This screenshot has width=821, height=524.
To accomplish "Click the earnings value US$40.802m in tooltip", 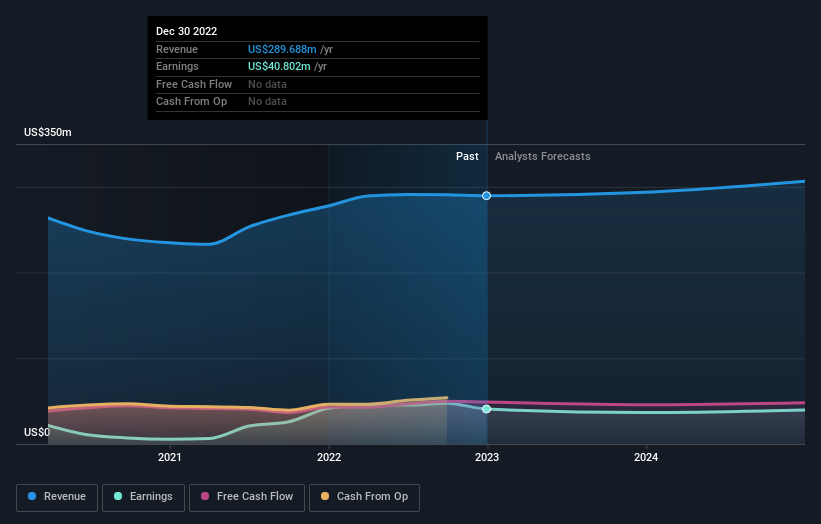I will pyautogui.click(x=279, y=66).
